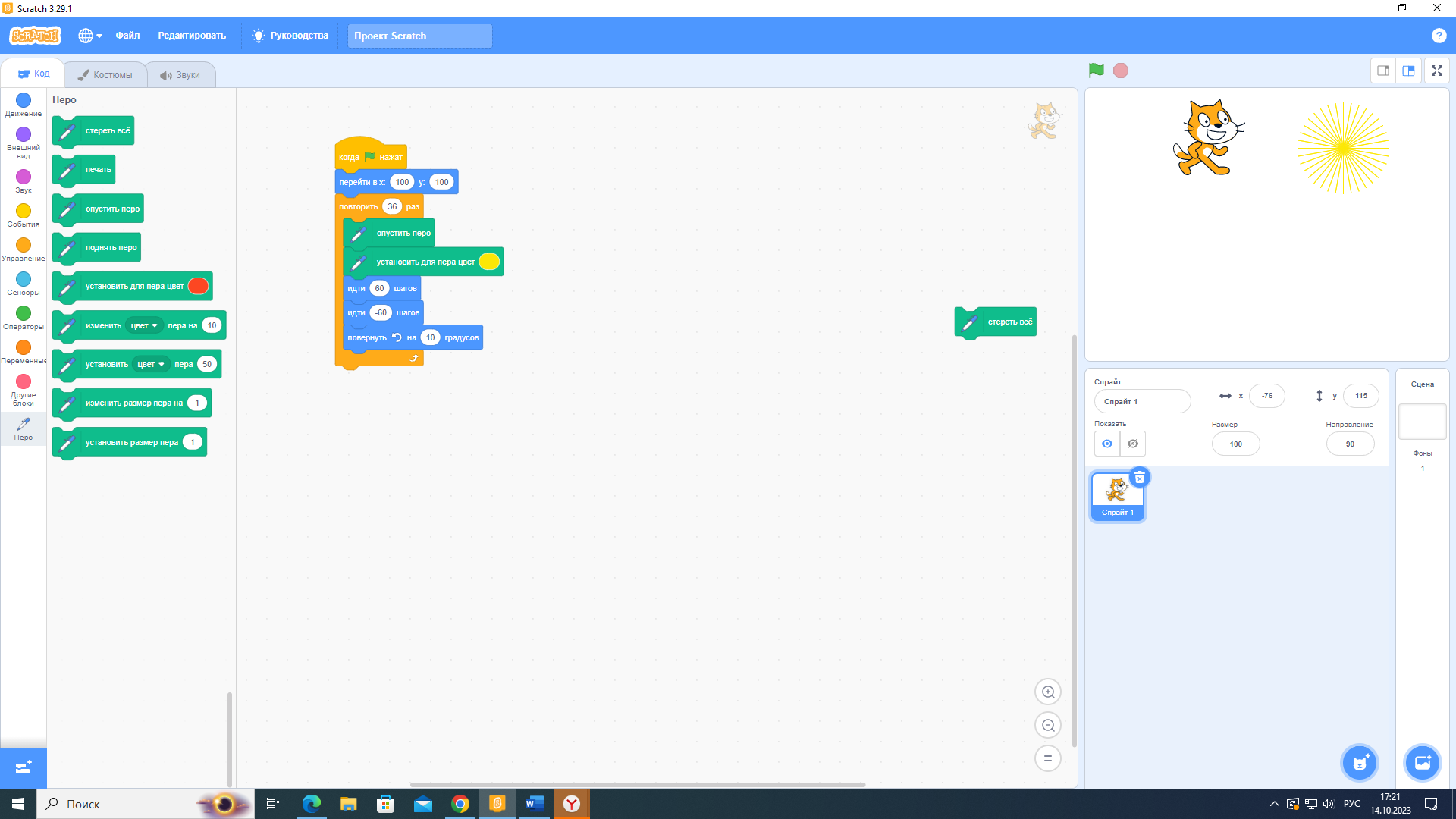Open the language globe dropdown
The width and height of the screenshot is (1456, 819).
click(89, 36)
